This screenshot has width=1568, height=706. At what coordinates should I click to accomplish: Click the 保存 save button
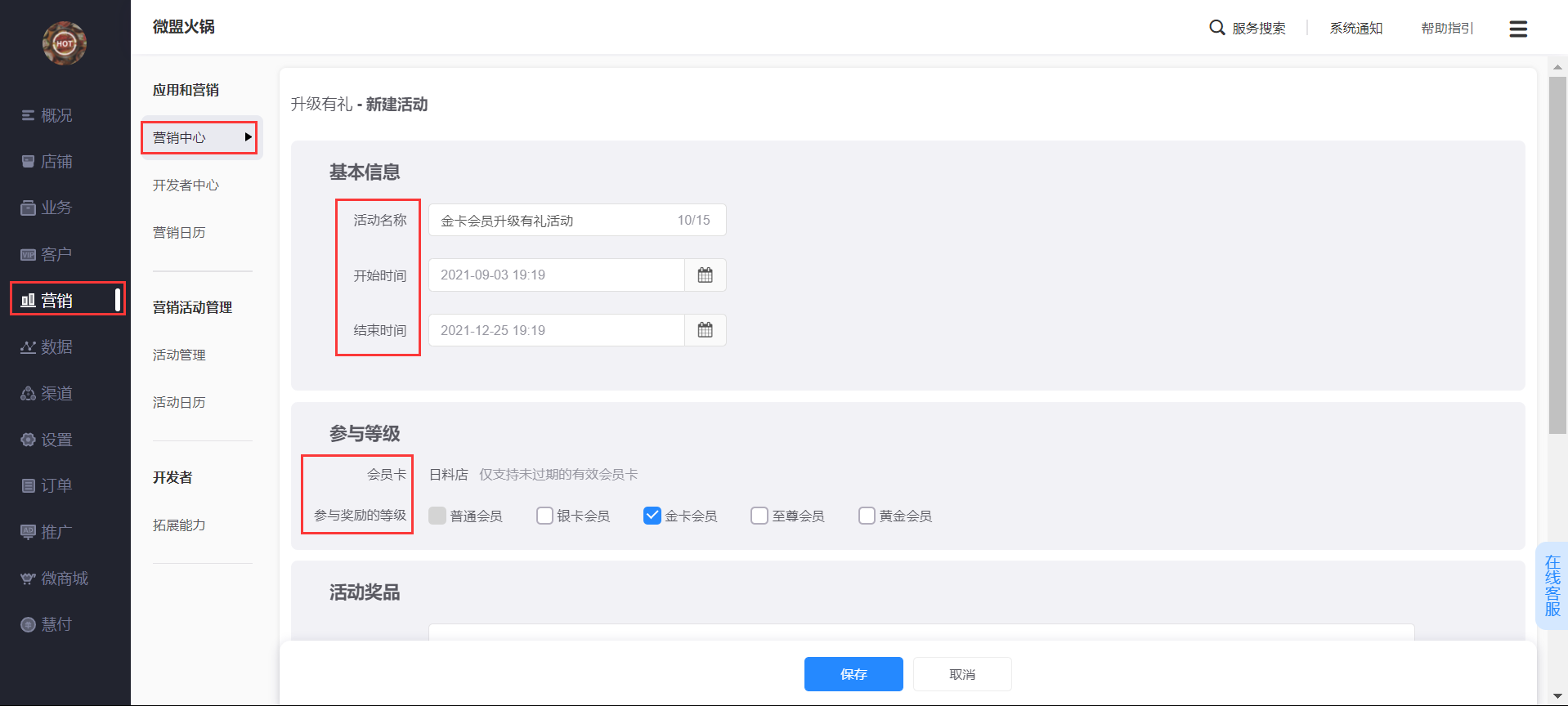click(853, 674)
